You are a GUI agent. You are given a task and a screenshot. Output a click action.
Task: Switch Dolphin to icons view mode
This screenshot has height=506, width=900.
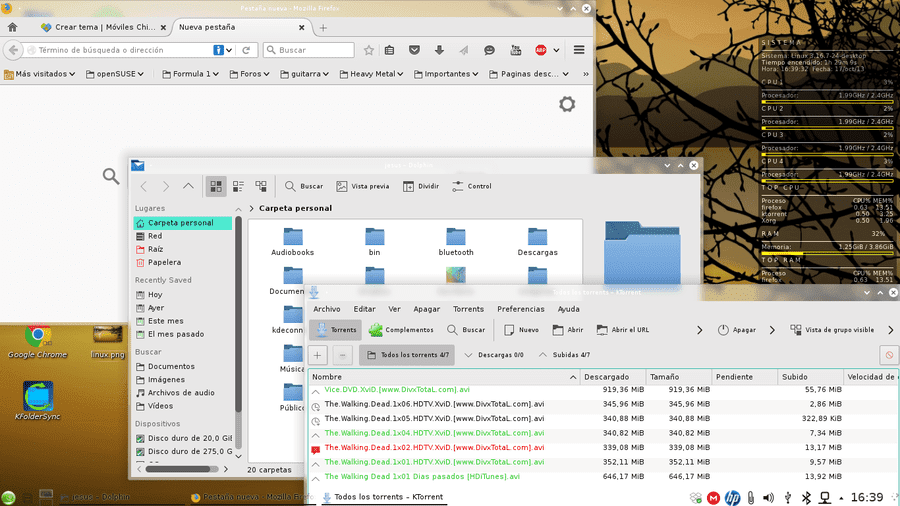point(216,186)
